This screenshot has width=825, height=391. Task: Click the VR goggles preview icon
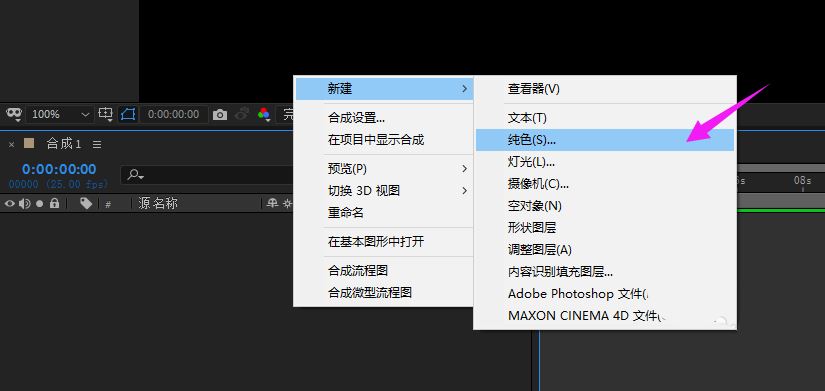click(x=14, y=114)
